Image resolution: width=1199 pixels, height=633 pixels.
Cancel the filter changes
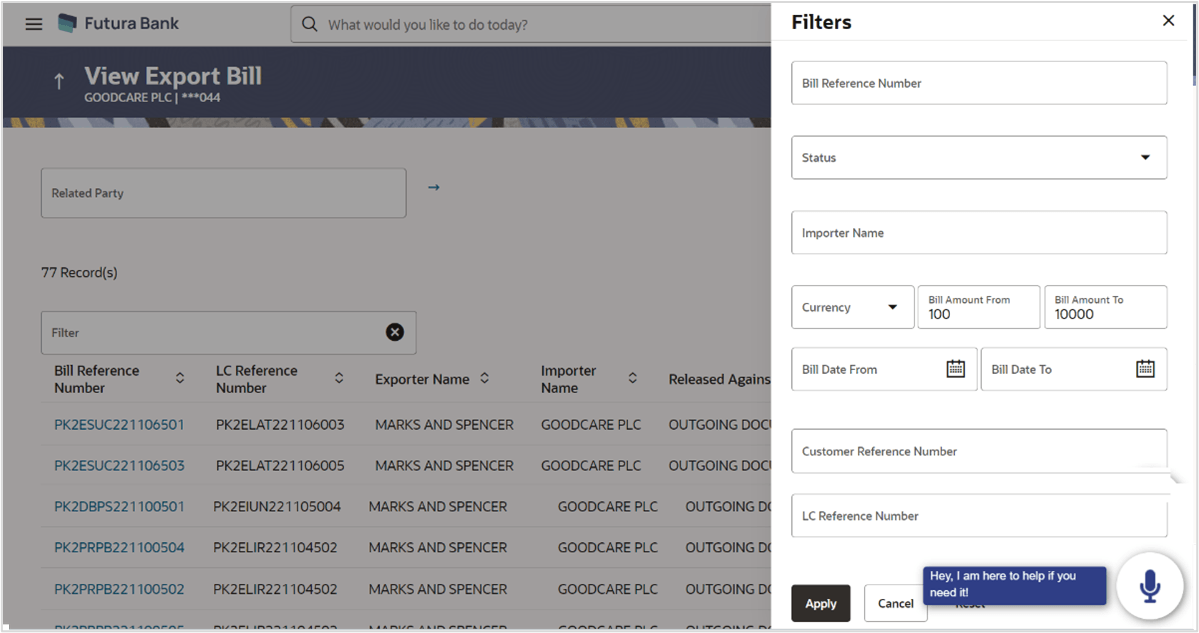tap(895, 603)
